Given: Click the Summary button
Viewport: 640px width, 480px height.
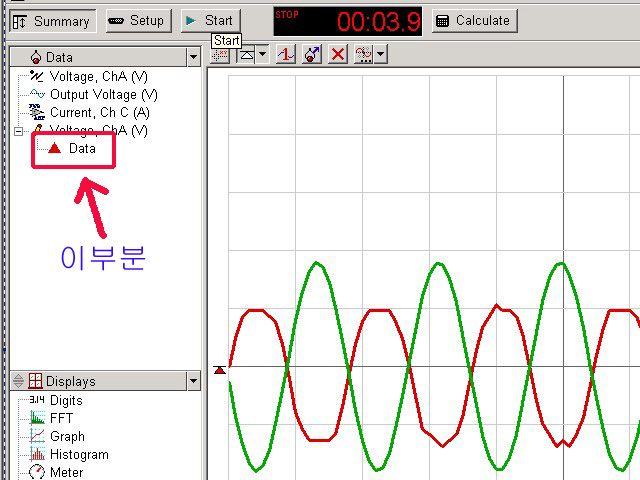Looking at the screenshot, I should click(53, 20).
